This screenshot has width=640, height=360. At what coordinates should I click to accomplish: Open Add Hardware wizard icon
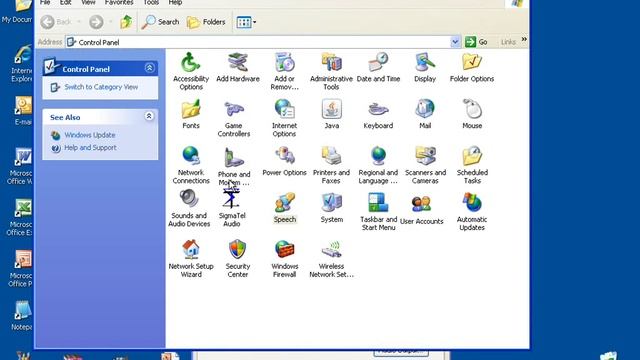tap(238, 62)
